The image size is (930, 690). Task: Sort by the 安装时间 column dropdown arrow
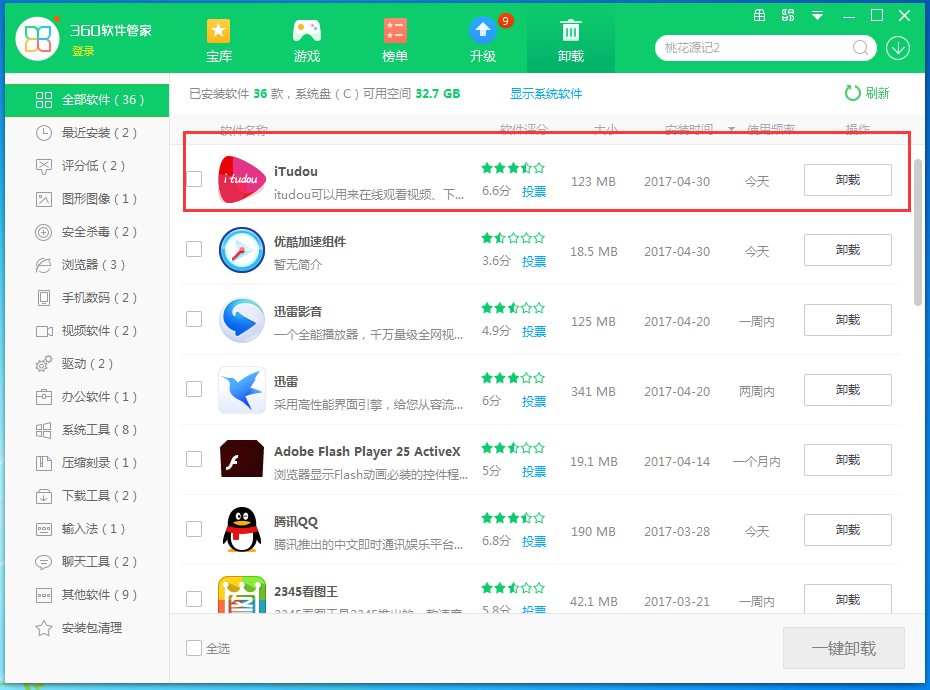[x=731, y=129]
